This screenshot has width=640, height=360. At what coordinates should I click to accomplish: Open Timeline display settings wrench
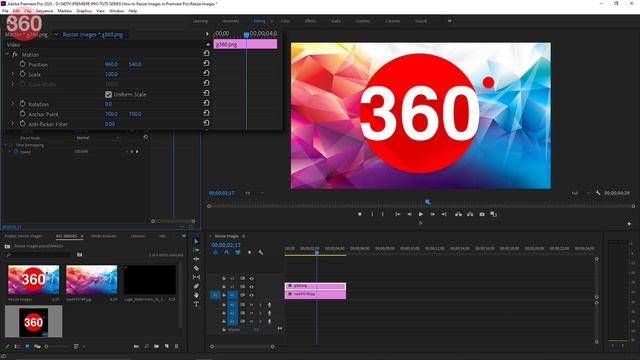click(261, 253)
